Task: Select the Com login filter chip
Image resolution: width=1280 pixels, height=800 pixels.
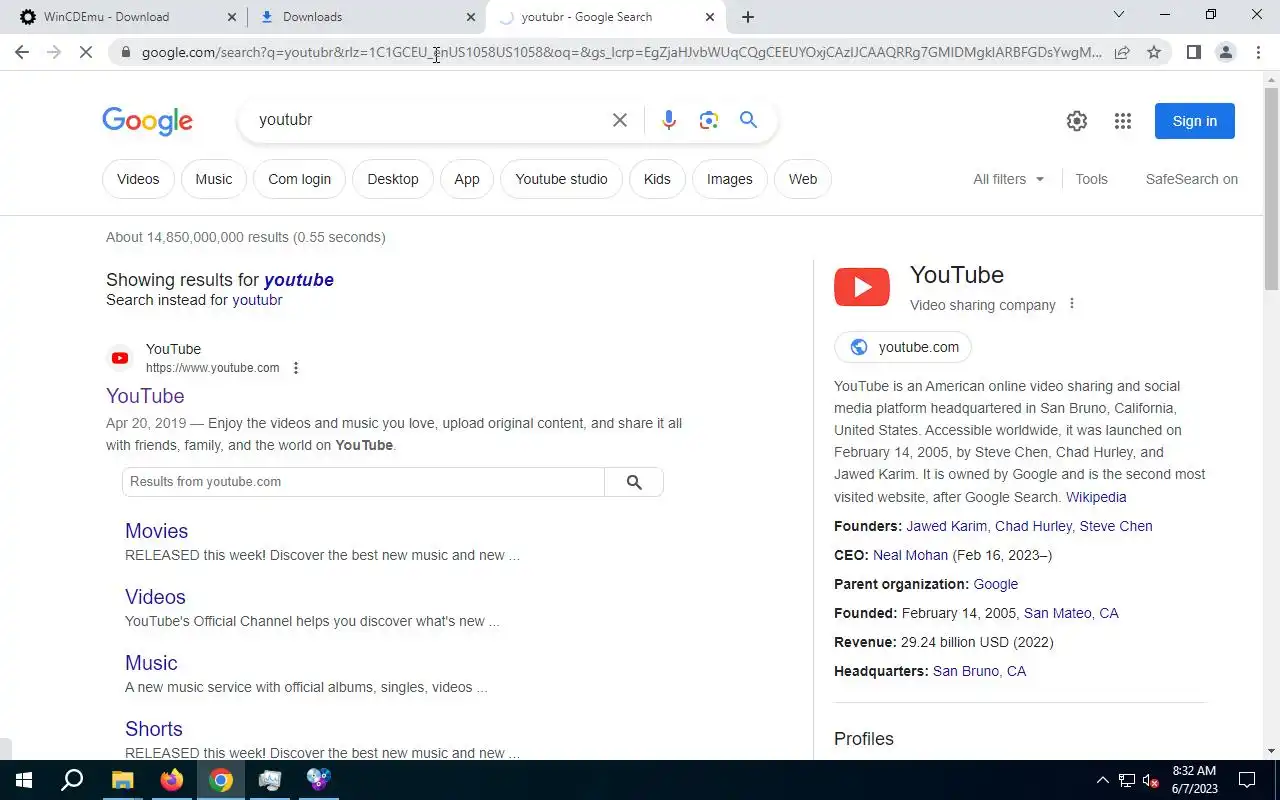Action: [x=299, y=180]
